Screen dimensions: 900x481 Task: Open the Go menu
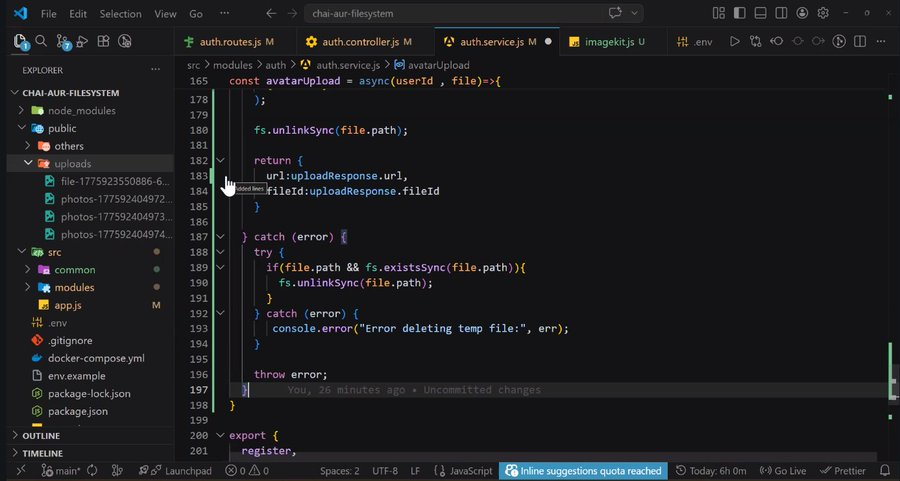click(x=196, y=14)
